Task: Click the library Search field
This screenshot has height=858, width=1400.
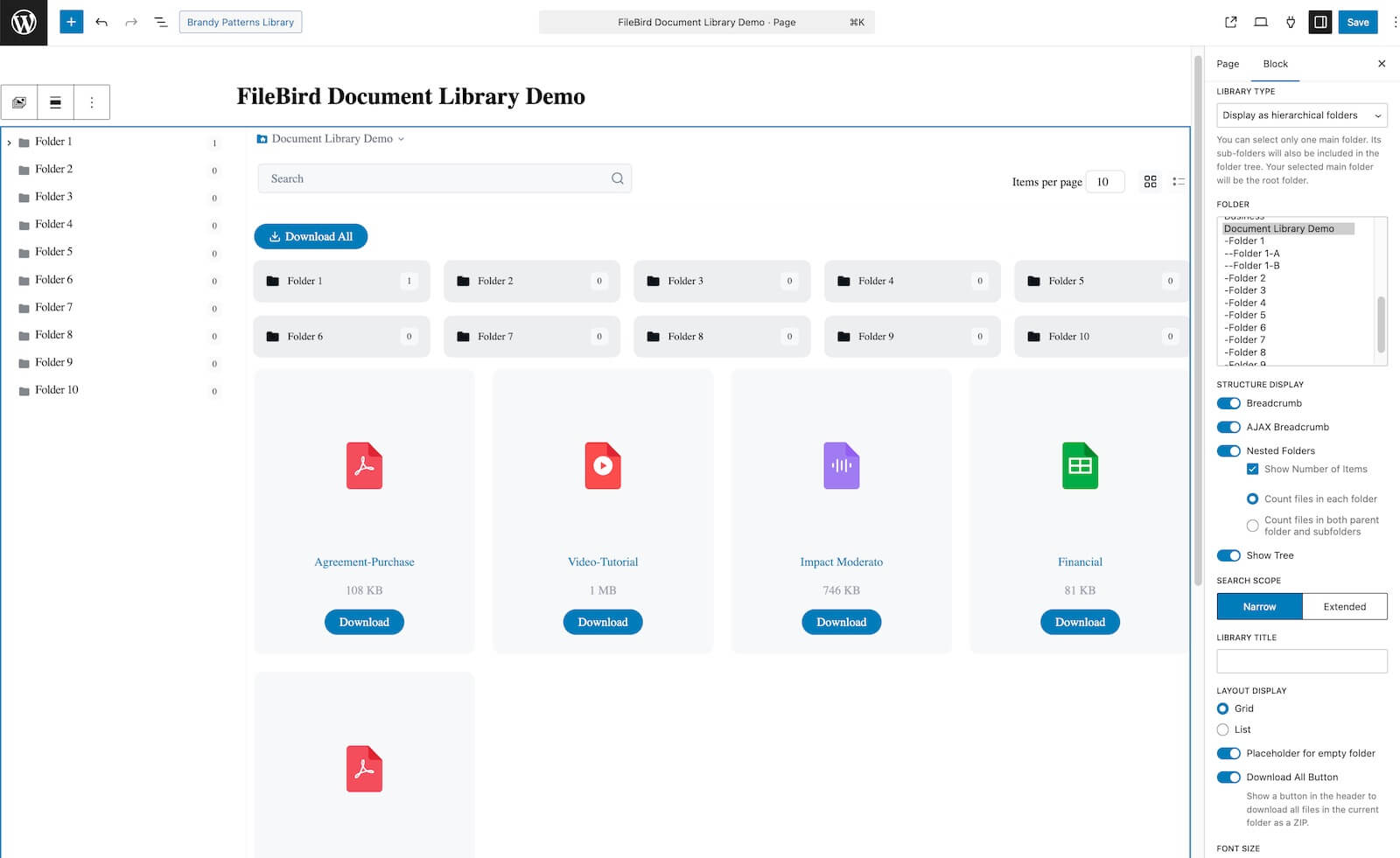Action: [444, 178]
